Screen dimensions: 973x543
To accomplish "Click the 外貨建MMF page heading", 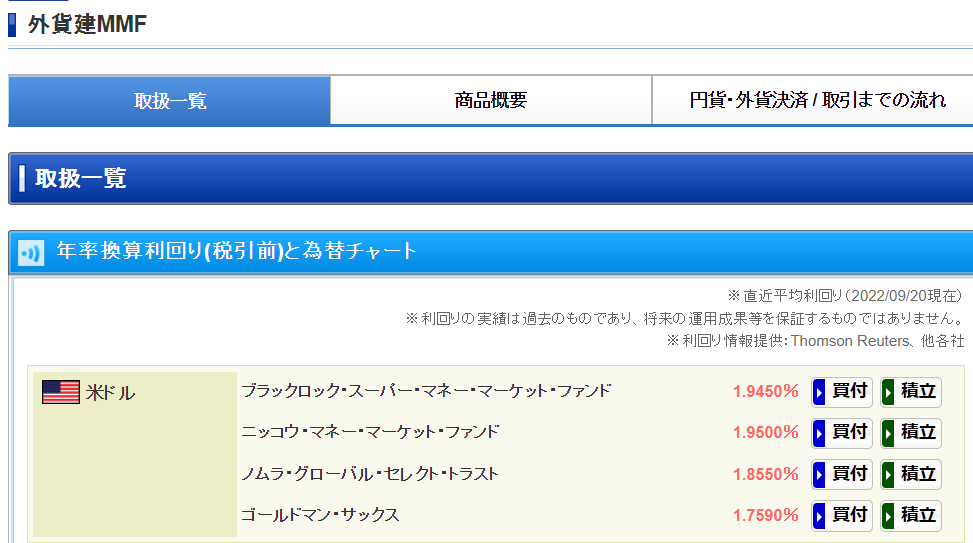I will coord(87,24).
